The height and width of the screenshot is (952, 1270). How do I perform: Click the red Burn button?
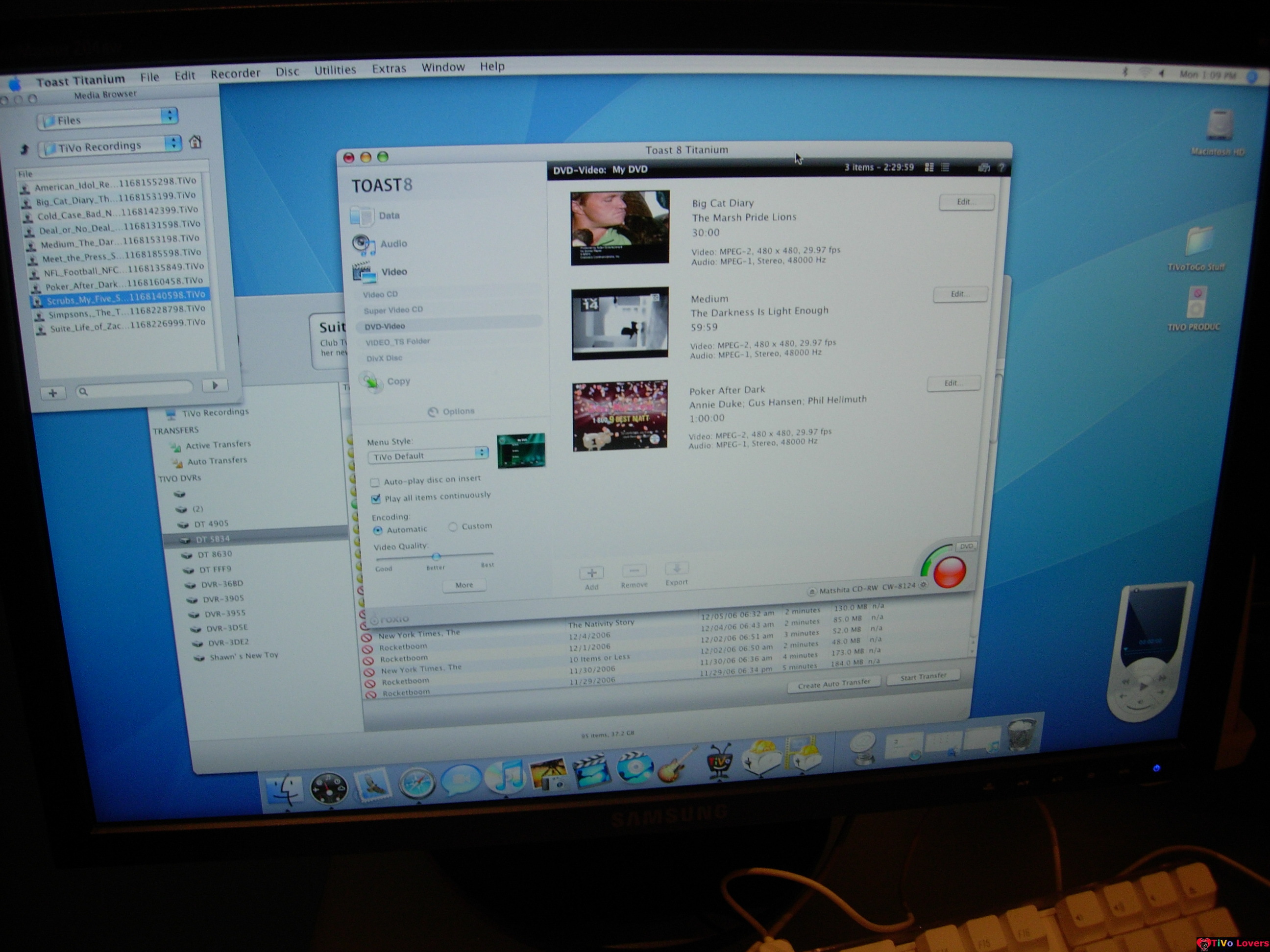[950, 572]
